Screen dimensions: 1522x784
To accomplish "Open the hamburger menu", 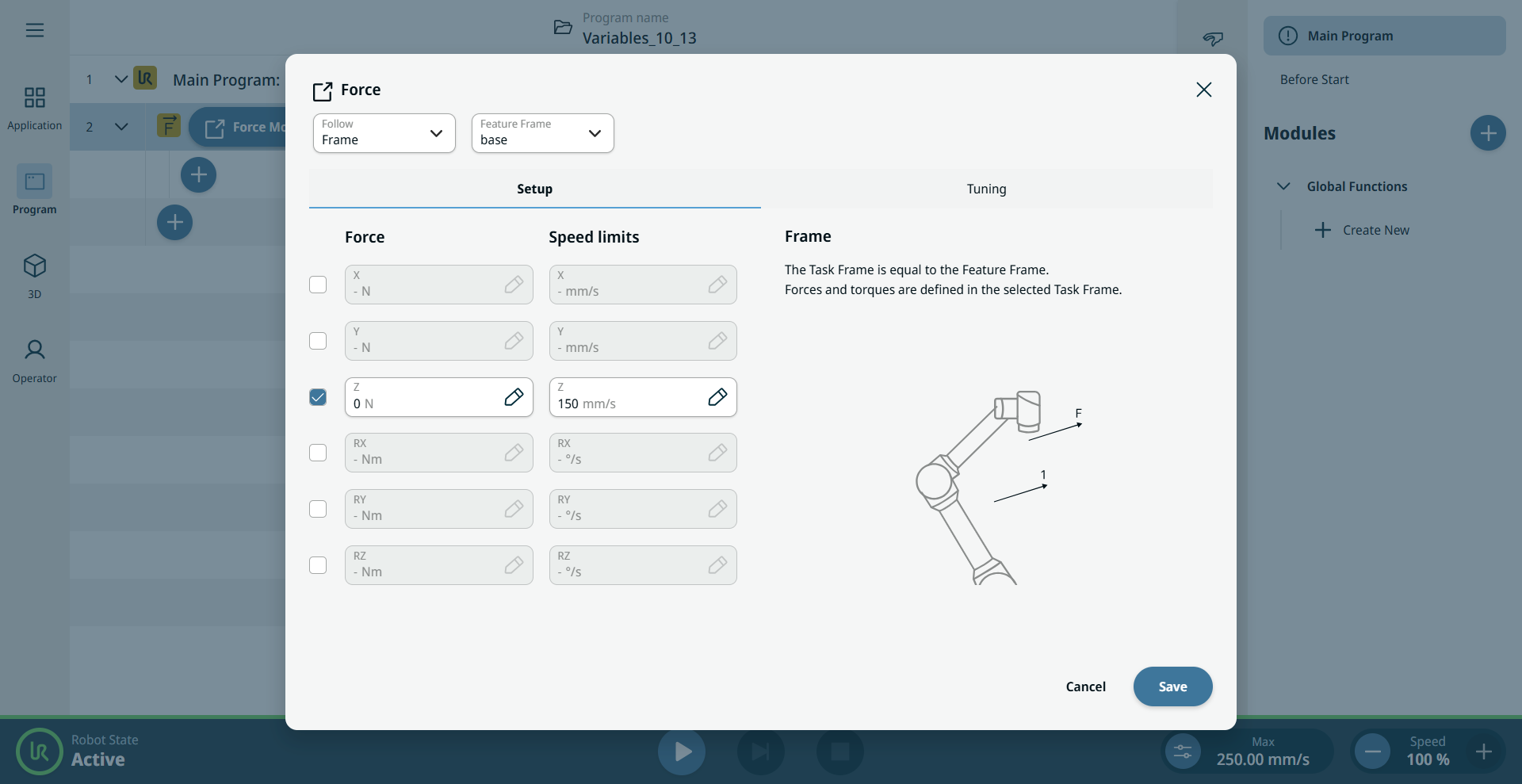I will [35, 30].
